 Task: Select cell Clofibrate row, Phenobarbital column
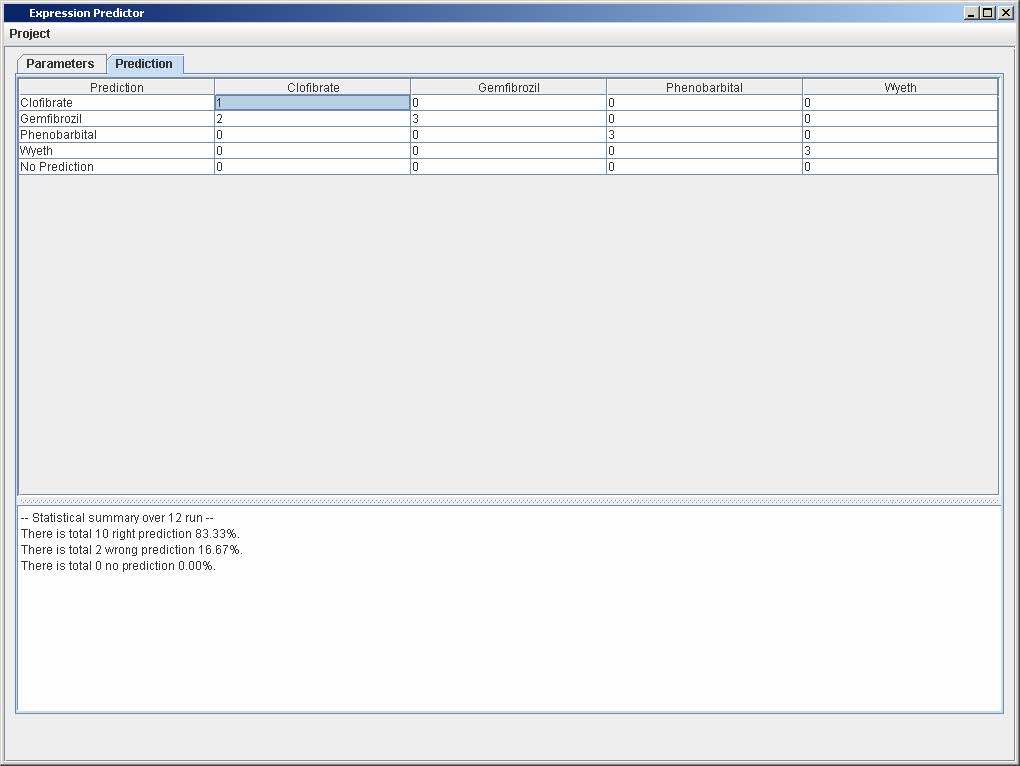tap(705, 103)
